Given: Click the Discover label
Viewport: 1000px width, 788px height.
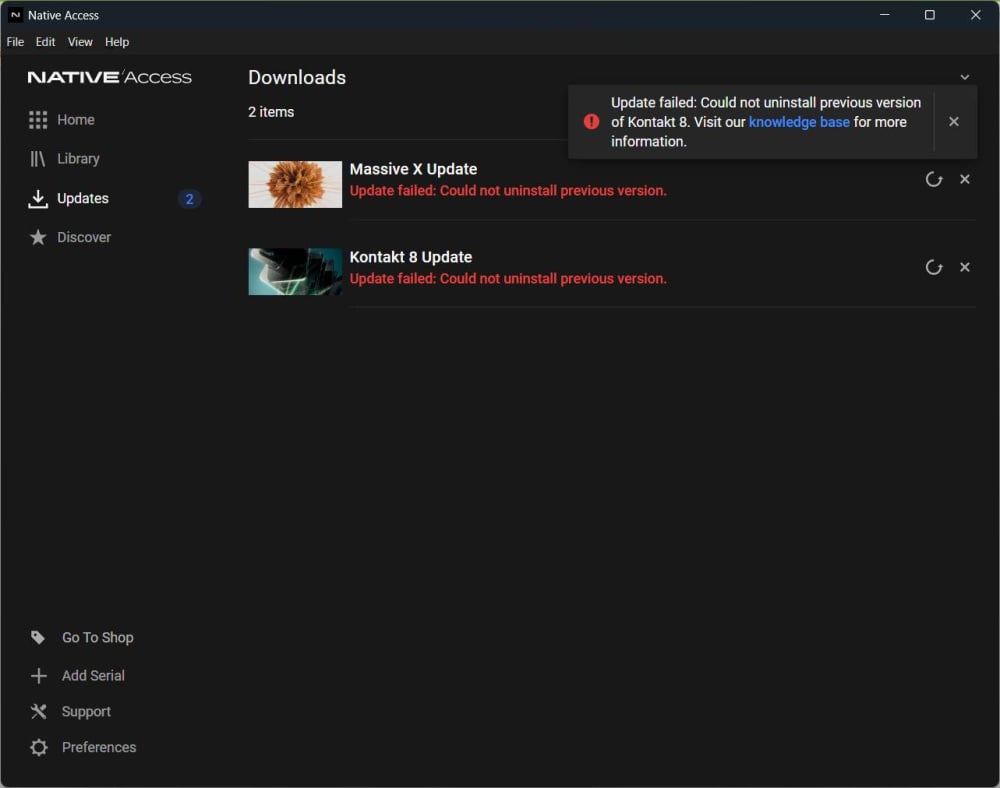Looking at the screenshot, I should tap(84, 237).
